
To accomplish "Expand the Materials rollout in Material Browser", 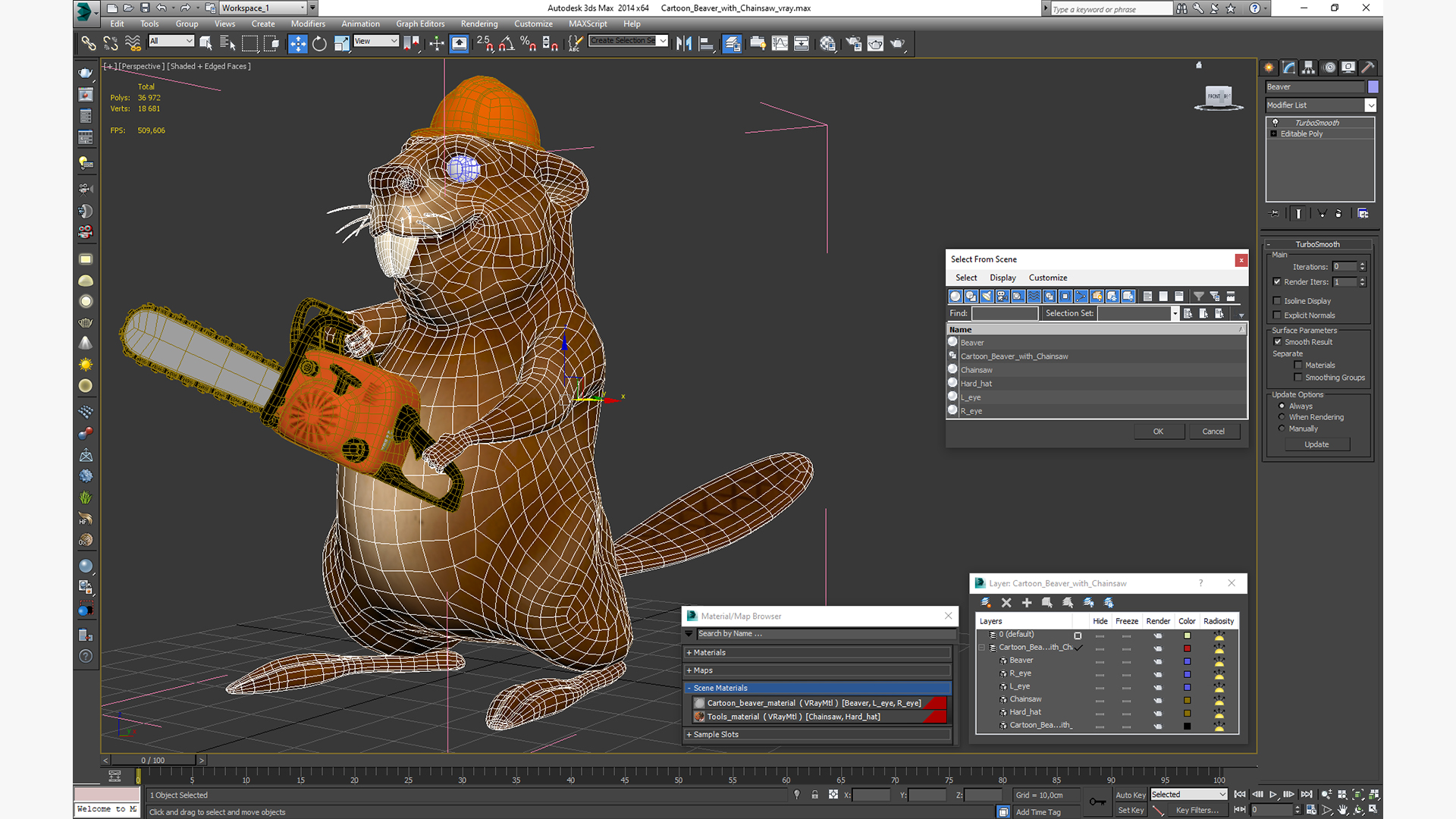I will tap(818, 653).
